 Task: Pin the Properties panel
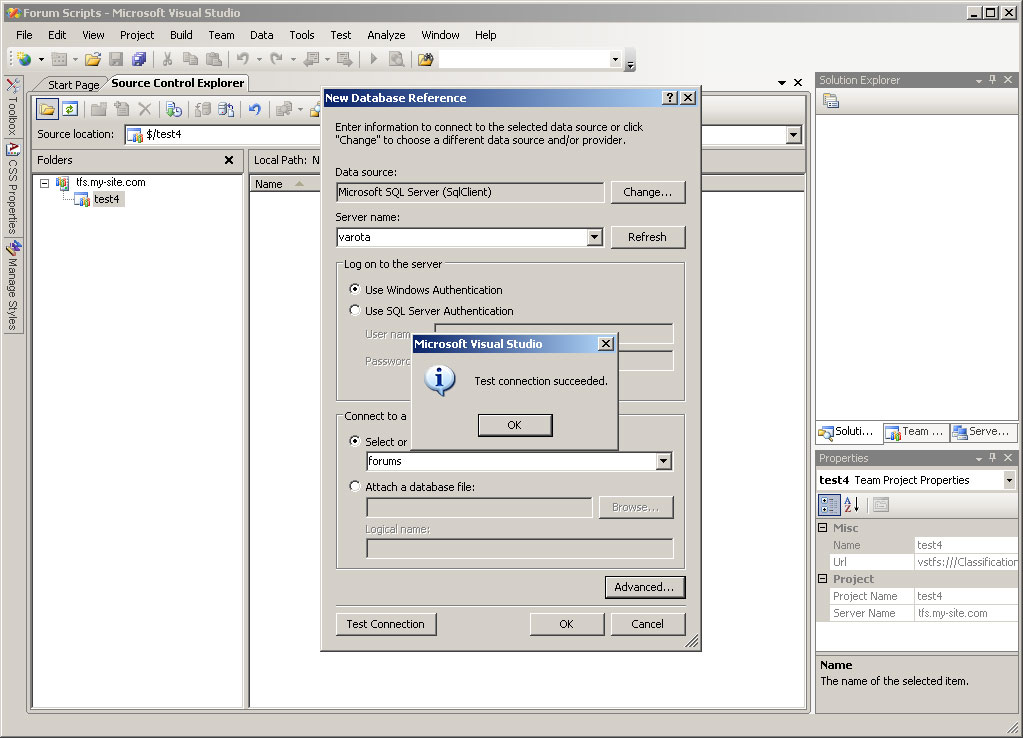(993, 457)
